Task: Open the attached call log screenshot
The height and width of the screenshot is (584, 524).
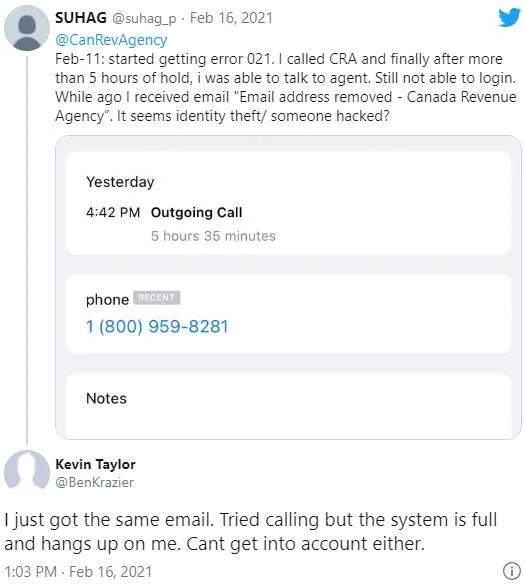Action: tap(288, 287)
